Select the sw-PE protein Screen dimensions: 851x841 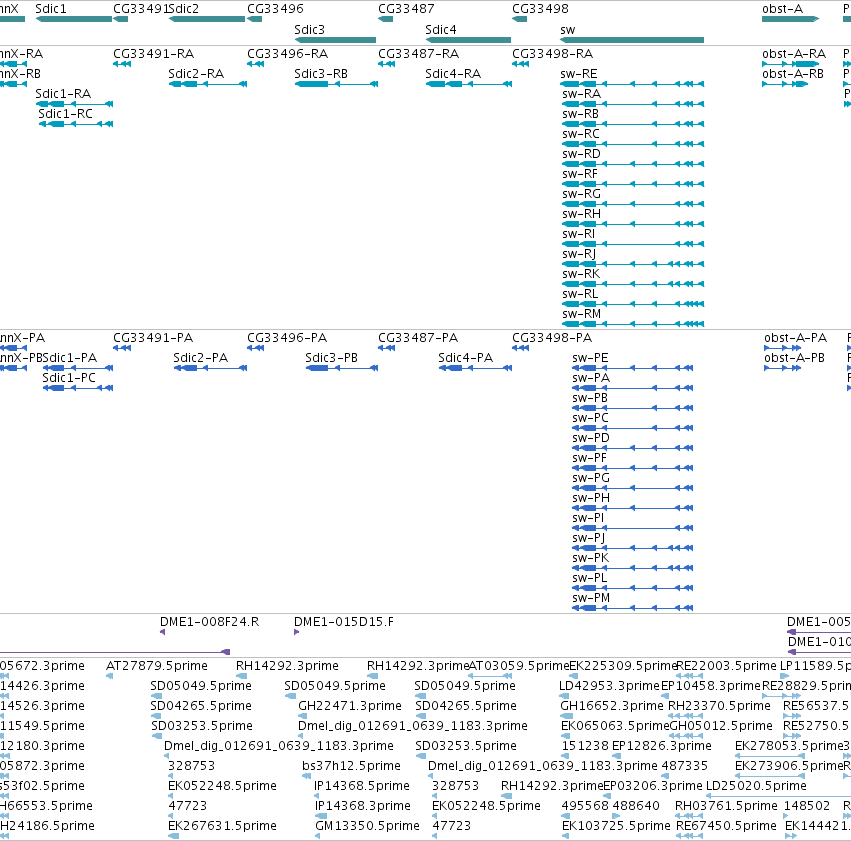coord(633,368)
